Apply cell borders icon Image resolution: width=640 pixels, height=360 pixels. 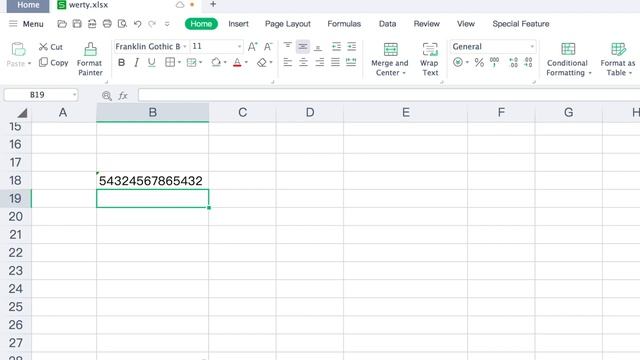(x=170, y=62)
